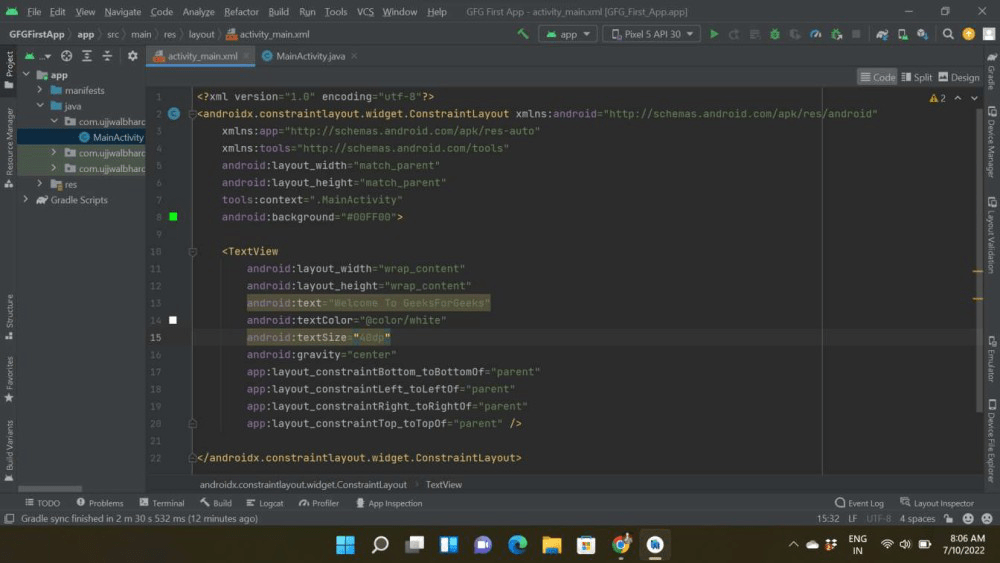Click the Make Project hammer icon
The height and width of the screenshot is (563, 1000).
523,34
